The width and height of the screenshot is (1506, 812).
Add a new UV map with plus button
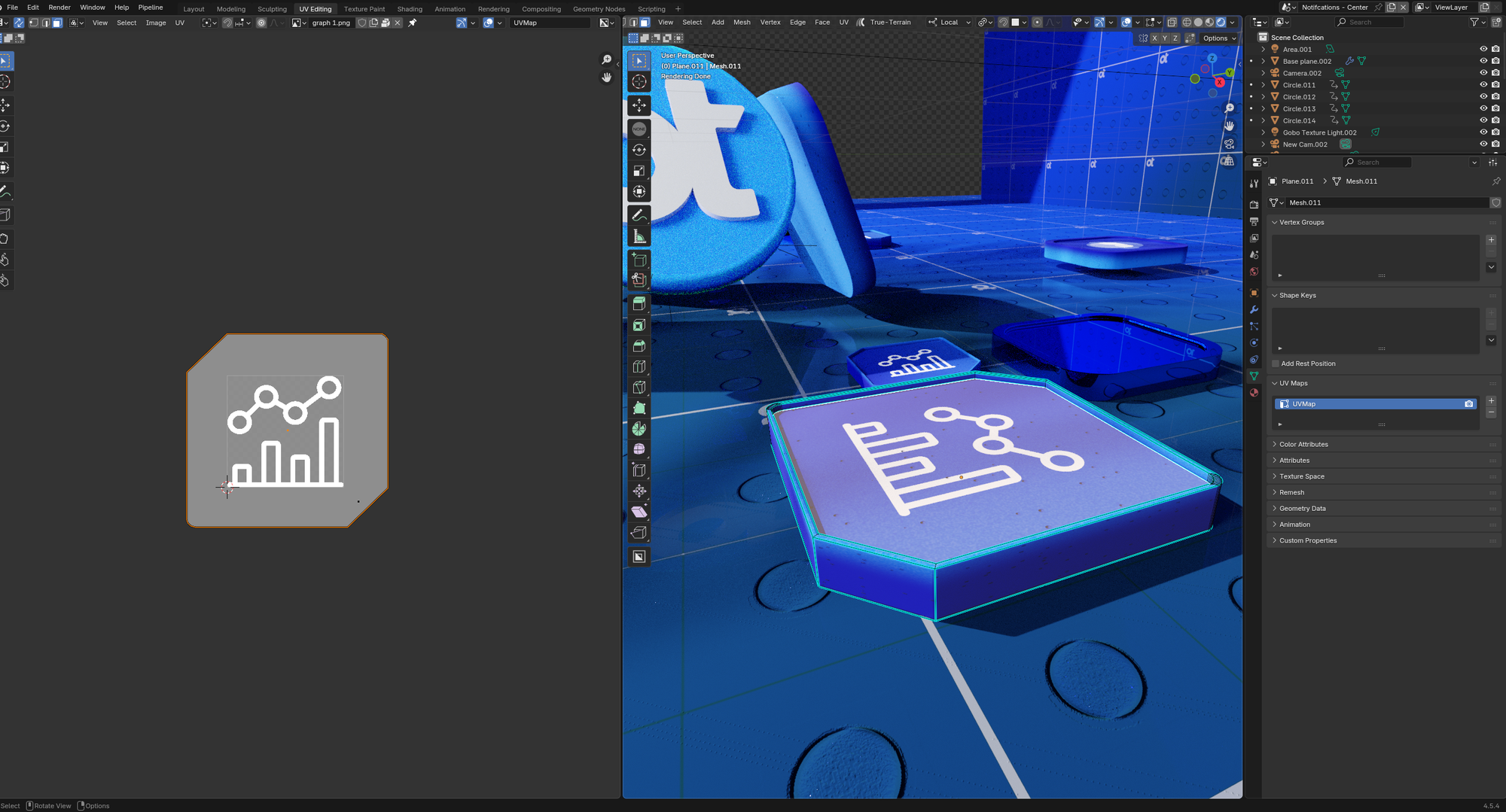click(x=1491, y=400)
